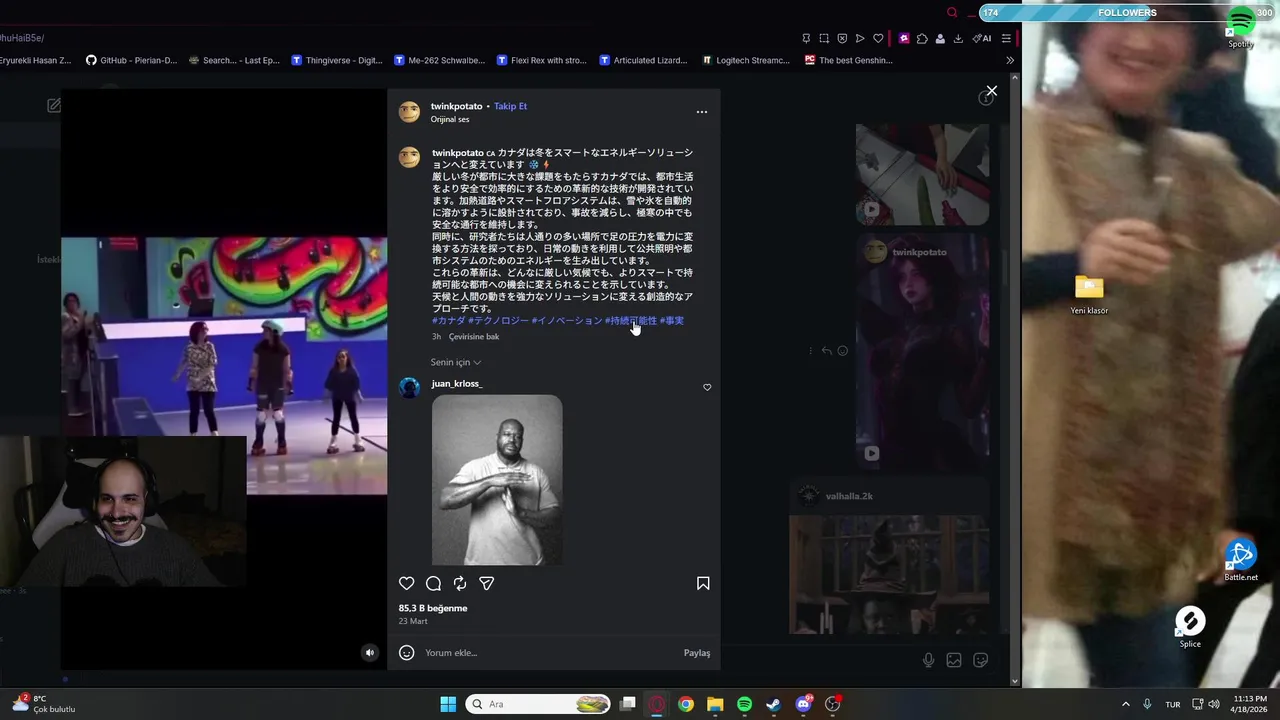This screenshot has height=720, width=1280.
Task: Open the Flexi Rex with stro... bookmark
Action: 542,60
